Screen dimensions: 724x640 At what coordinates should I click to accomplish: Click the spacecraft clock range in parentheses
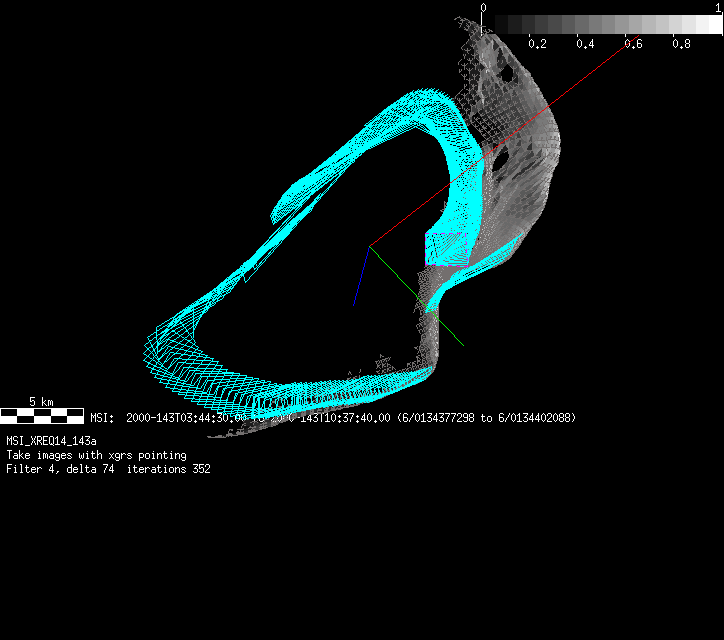(486, 418)
